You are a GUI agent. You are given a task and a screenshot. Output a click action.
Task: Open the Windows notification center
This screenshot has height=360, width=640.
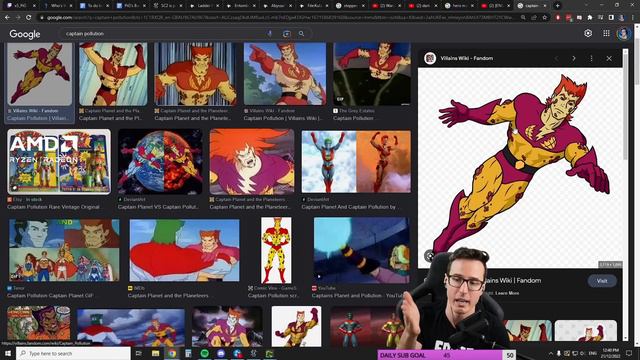tap(629, 353)
